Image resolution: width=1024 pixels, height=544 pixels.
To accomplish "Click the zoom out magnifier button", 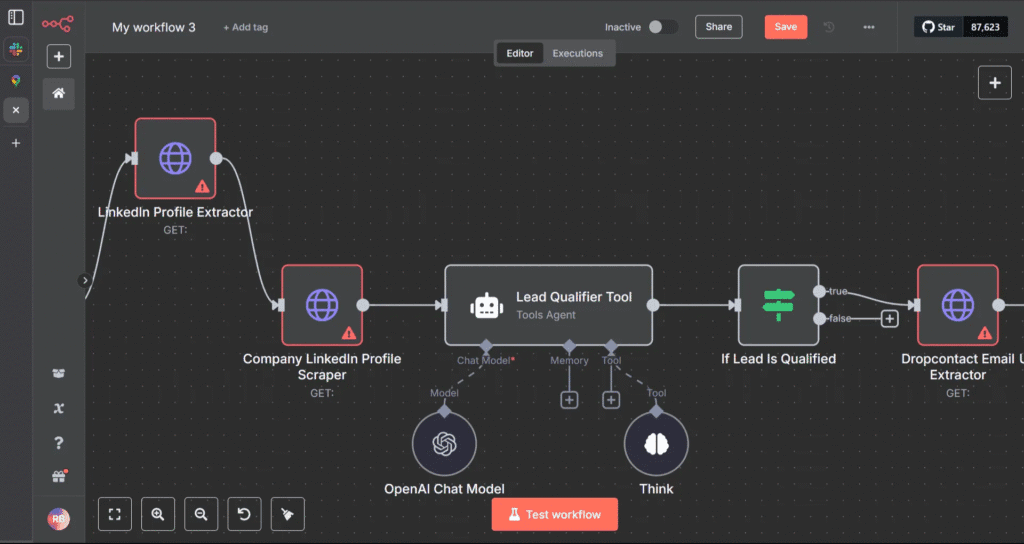I will 201,514.
